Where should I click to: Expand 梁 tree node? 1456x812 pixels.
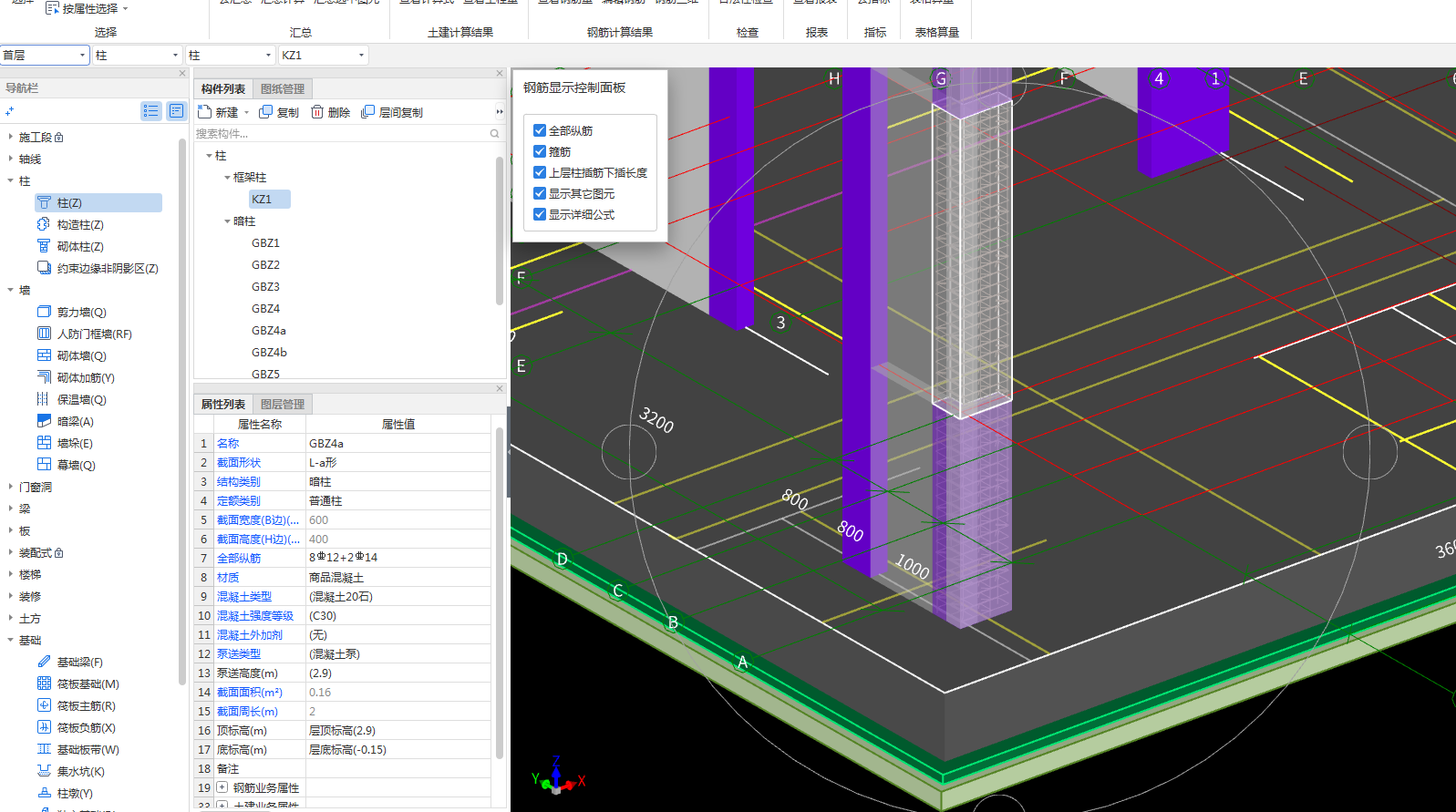pos(10,509)
